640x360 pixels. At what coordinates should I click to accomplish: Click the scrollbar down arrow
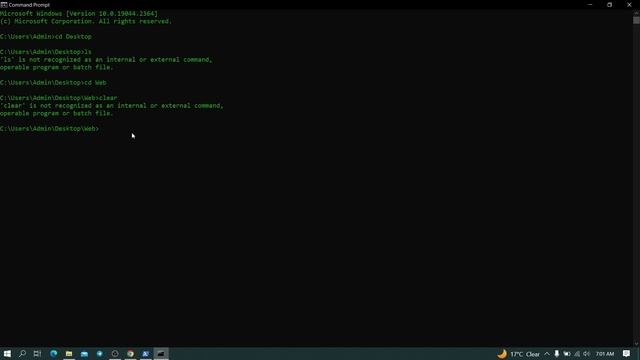636,344
